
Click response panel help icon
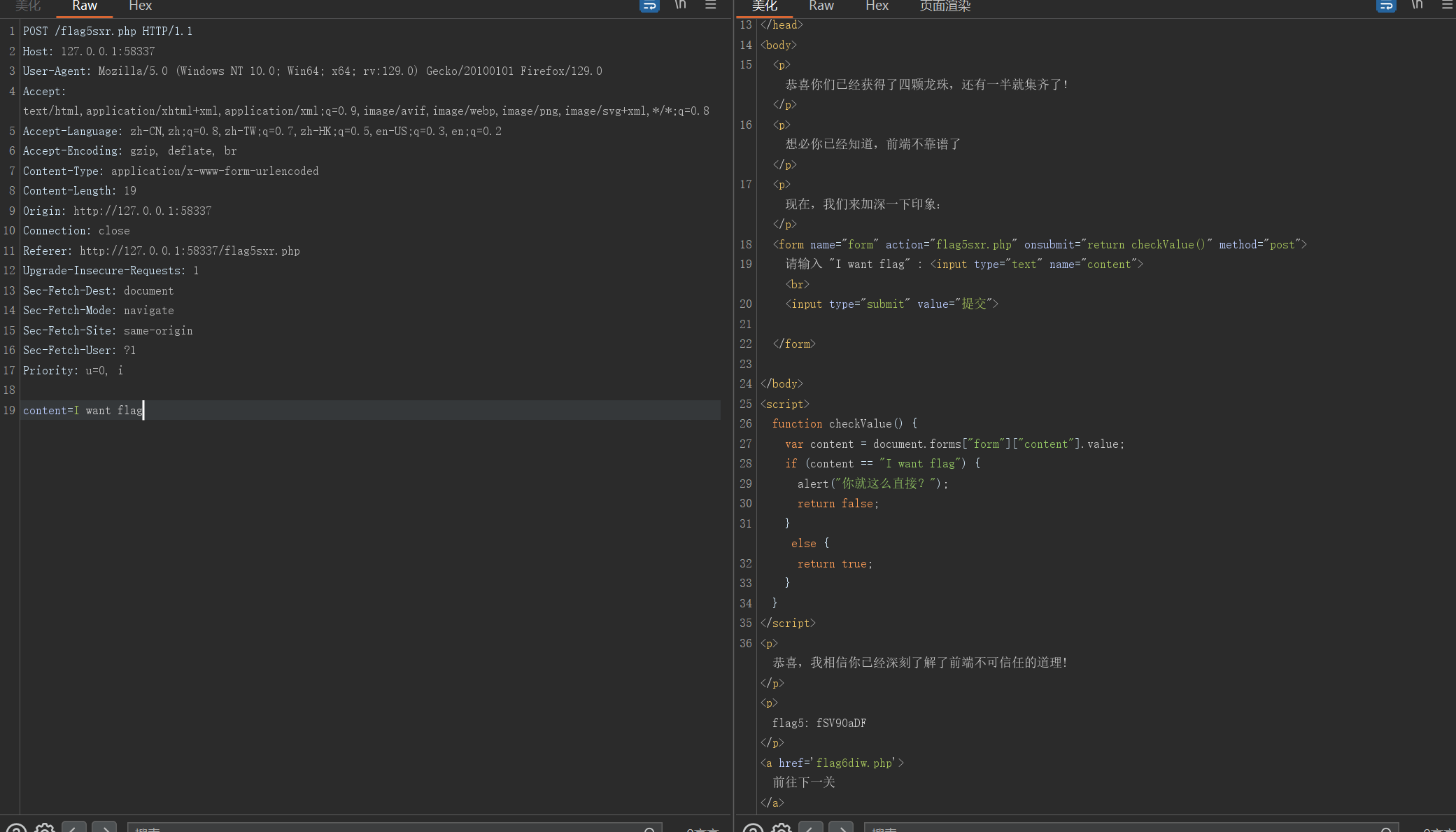coord(753,829)
